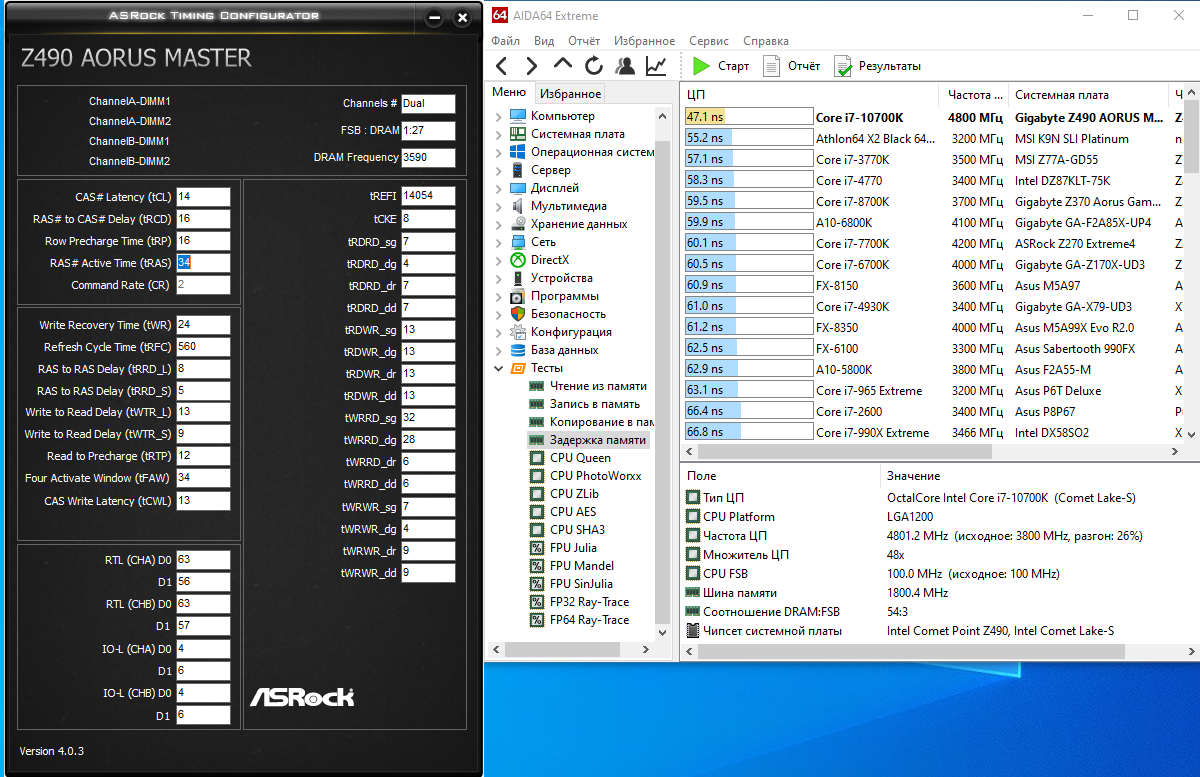Select the Устройства icon in tree
1200x777 pixels.
pos(517,278)
